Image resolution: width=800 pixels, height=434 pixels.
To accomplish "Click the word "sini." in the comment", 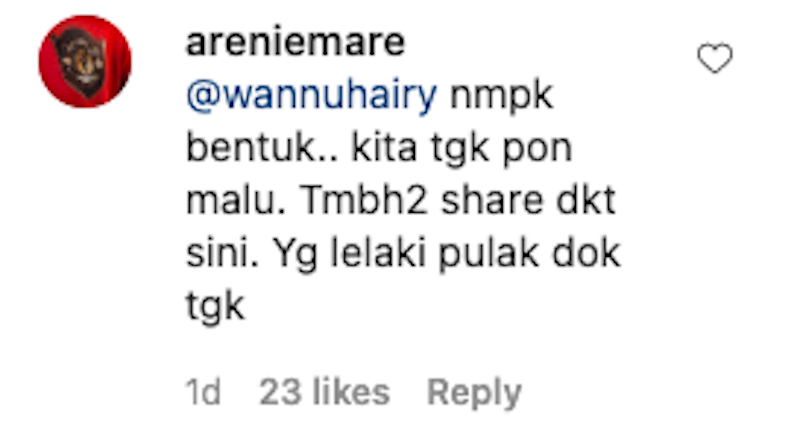I will pos(222,253).
